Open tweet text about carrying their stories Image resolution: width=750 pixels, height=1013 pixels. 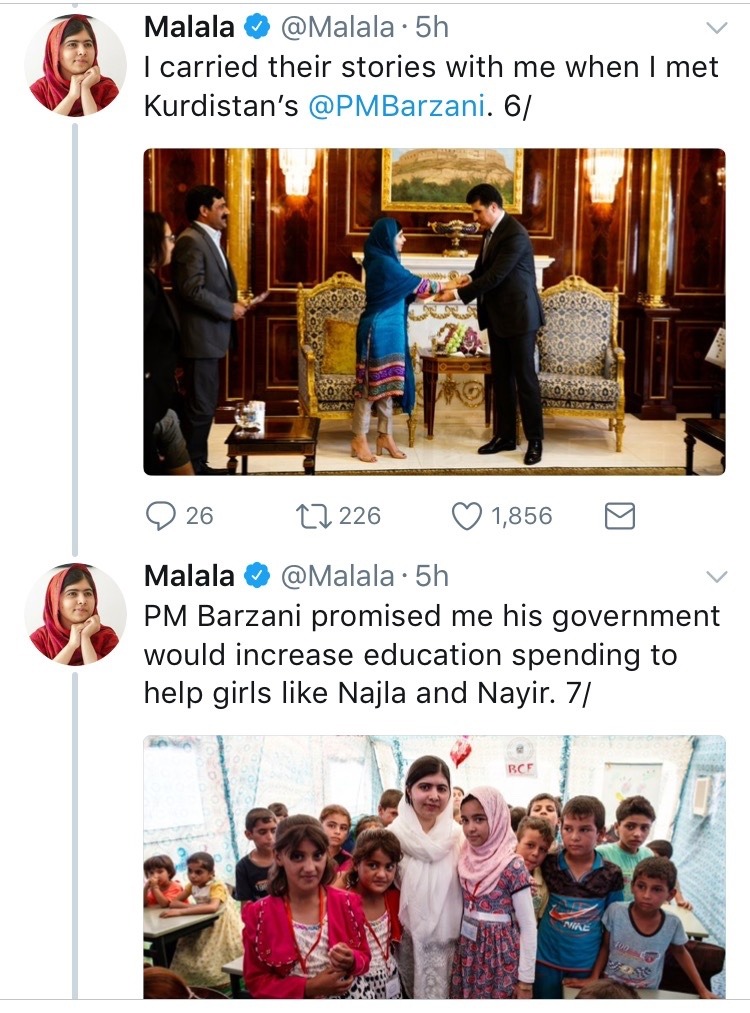pyautogui.click(x=431, y=68)
